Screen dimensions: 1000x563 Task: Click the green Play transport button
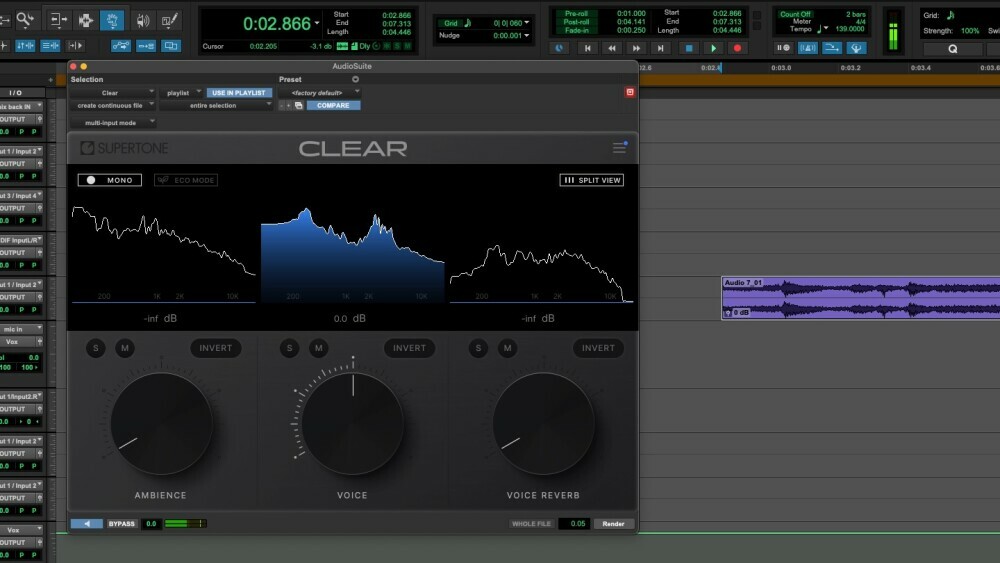pyautogui.click(x=713, y=48)
